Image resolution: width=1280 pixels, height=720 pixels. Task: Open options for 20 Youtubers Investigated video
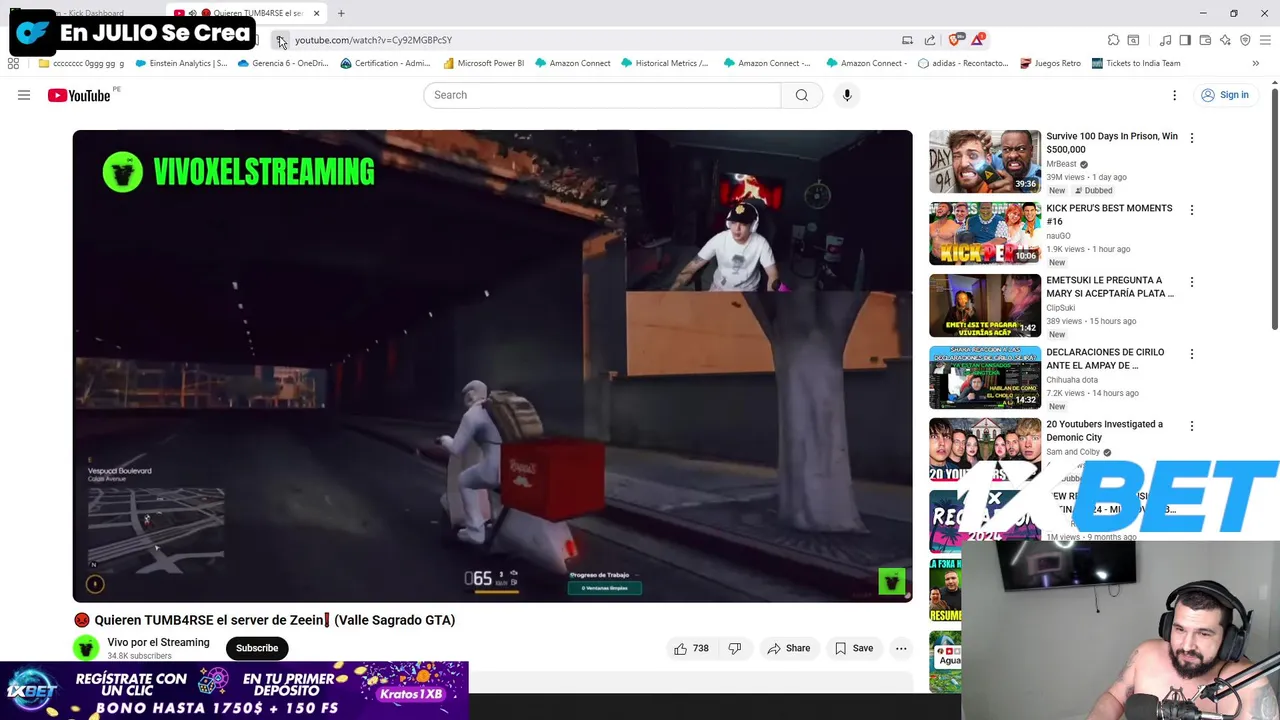(1191, 426)
